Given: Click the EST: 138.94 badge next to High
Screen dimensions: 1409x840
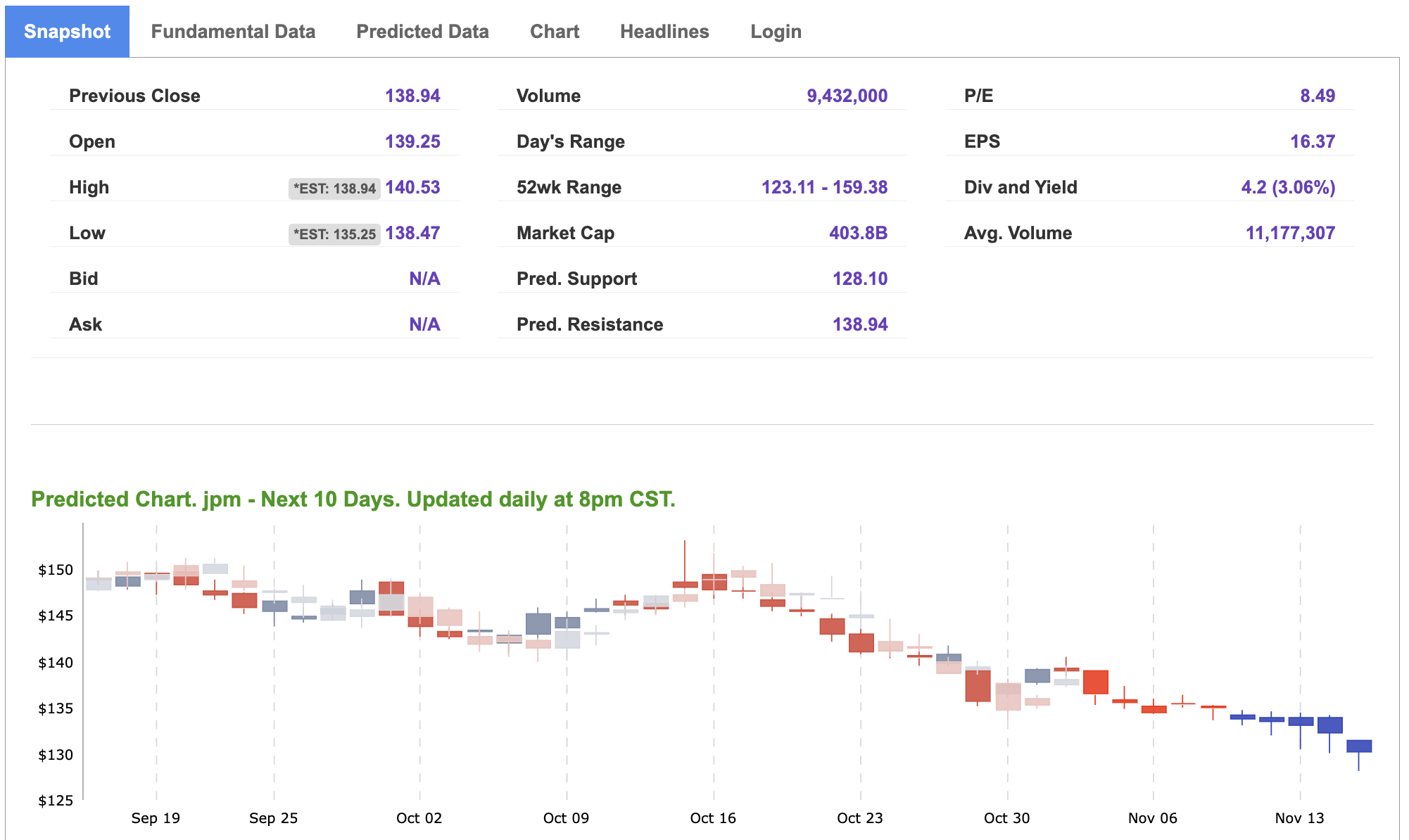Looking at the screenshot, I should coord(335,188).
